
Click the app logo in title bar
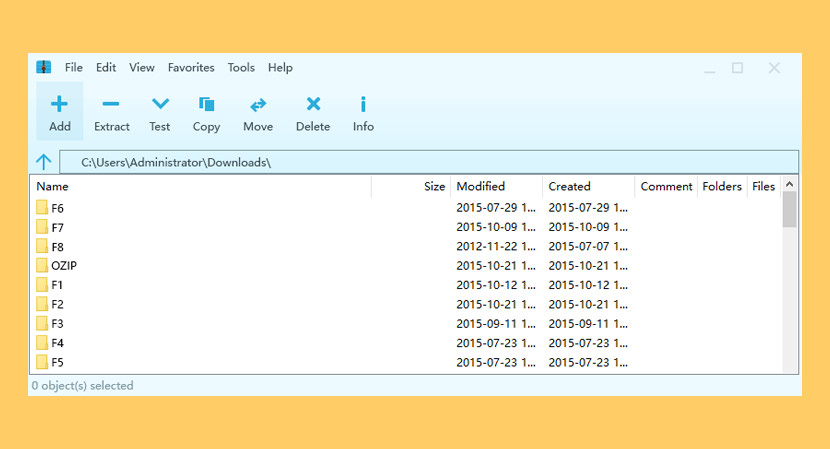point(44,68)
